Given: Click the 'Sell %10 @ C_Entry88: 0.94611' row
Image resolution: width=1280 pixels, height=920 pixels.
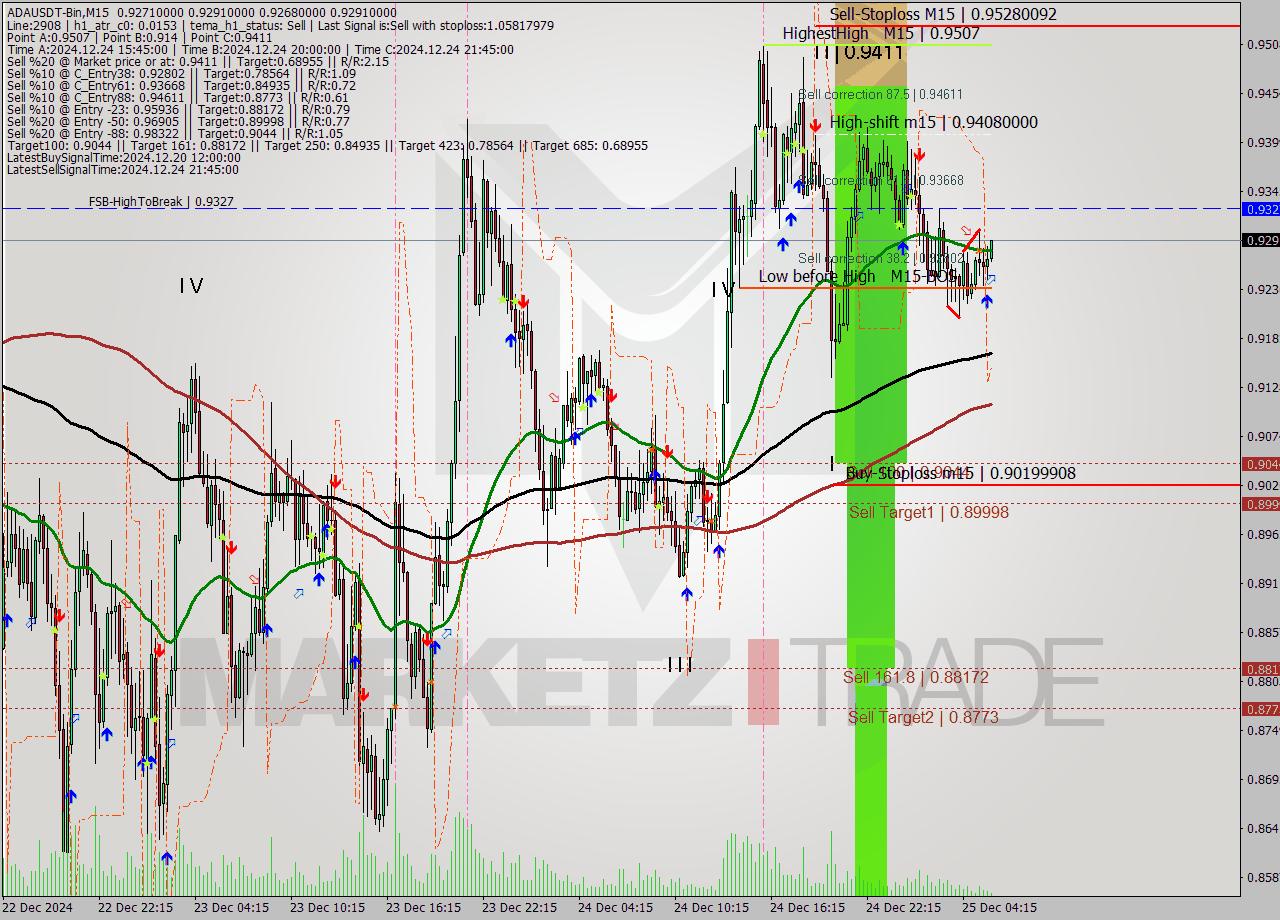Looking at the screenshot, I should (178, 97).
